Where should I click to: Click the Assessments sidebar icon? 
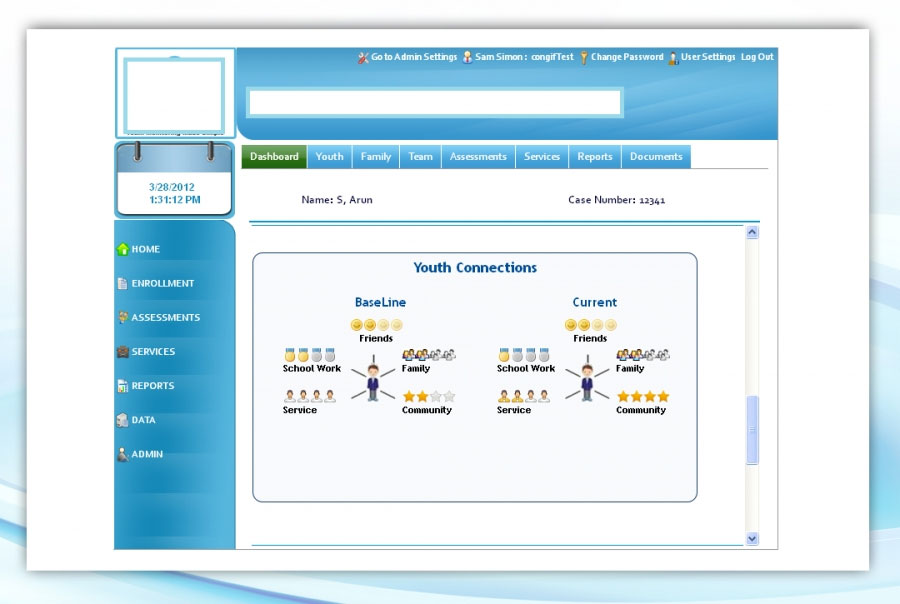click(x=122, y=317)
